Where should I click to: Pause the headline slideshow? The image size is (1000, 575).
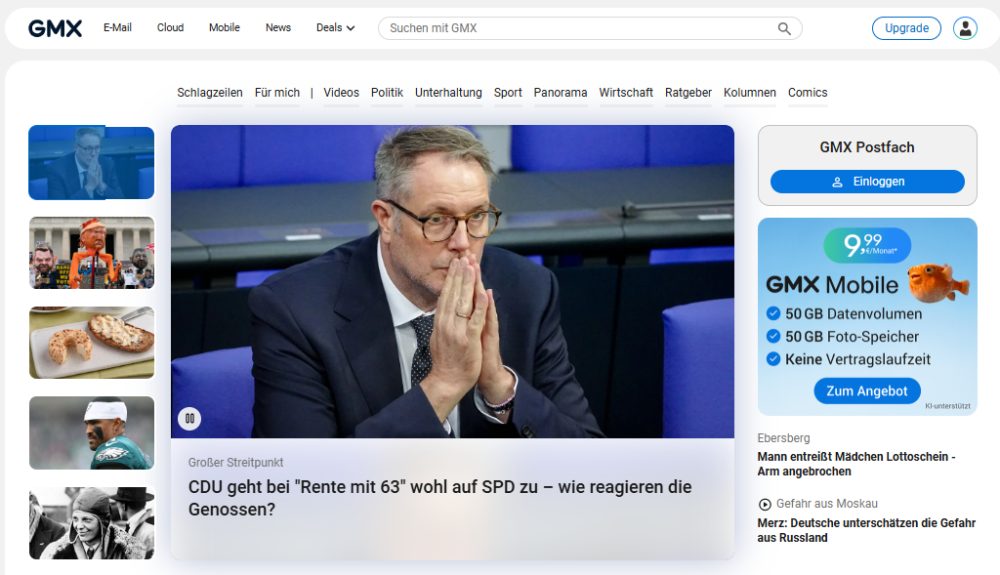(x=189, y=418)
